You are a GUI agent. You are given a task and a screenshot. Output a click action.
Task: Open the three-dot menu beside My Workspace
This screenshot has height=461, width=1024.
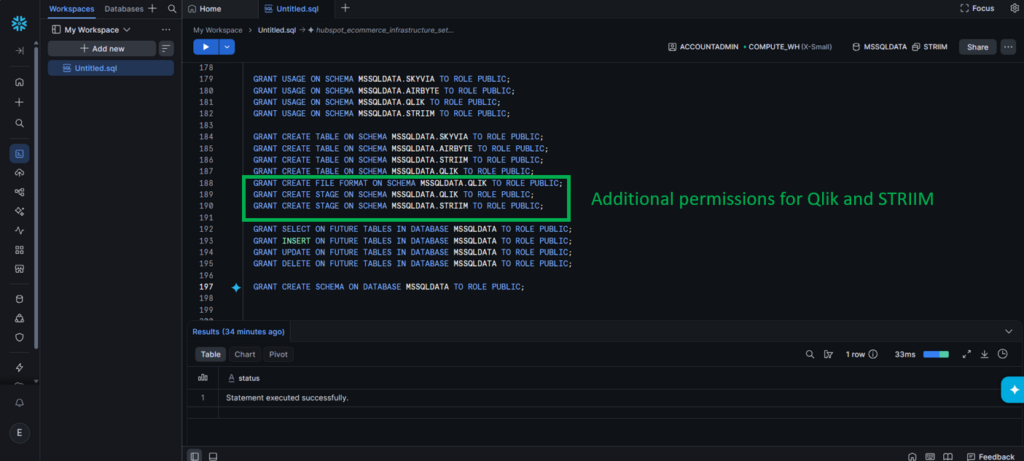[x=166, y=30]
